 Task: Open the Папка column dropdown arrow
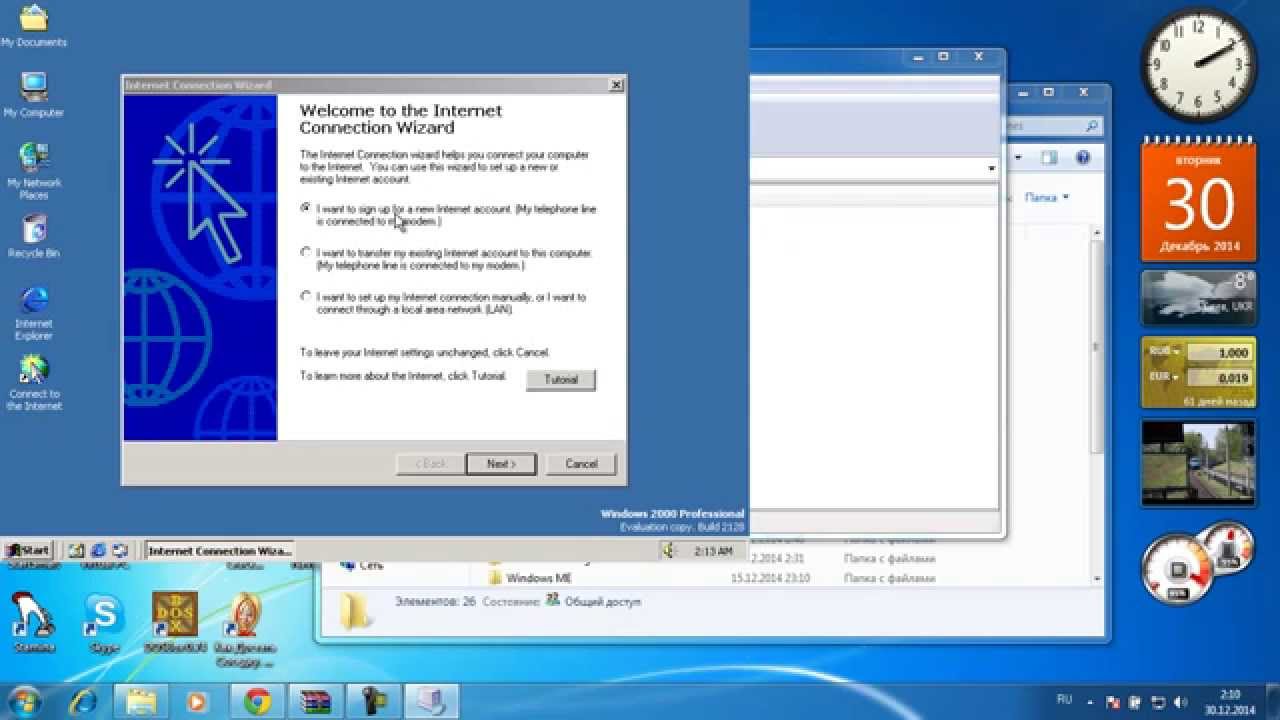(1065, 198)
